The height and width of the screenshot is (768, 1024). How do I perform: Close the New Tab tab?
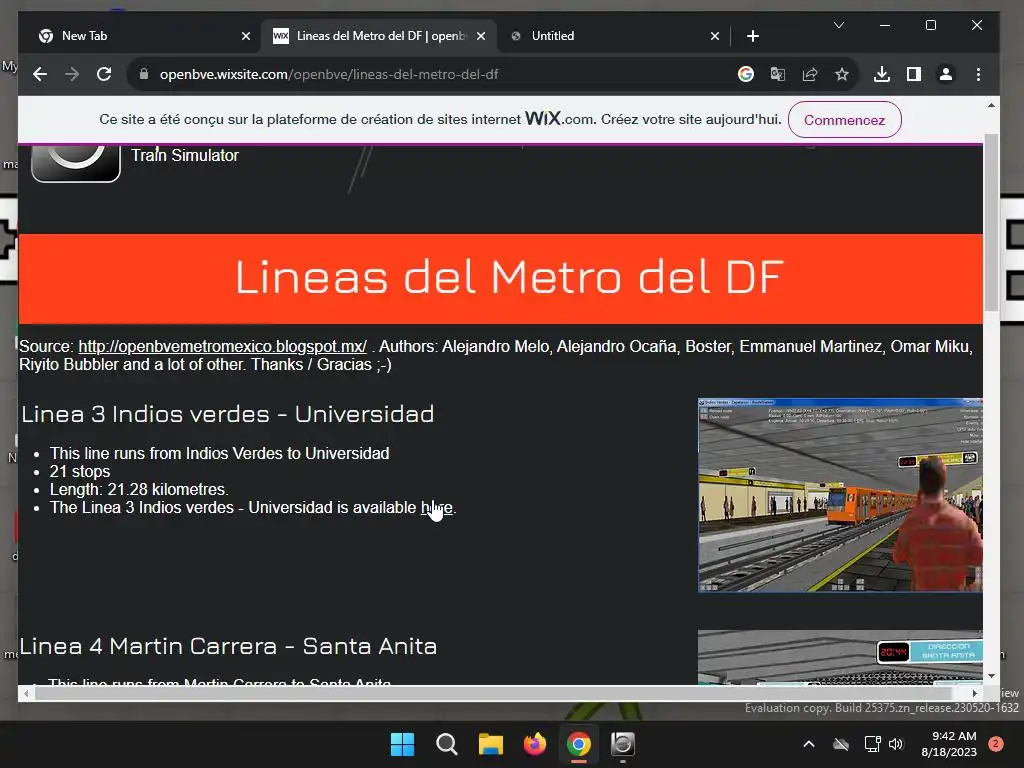click(246, 36)
